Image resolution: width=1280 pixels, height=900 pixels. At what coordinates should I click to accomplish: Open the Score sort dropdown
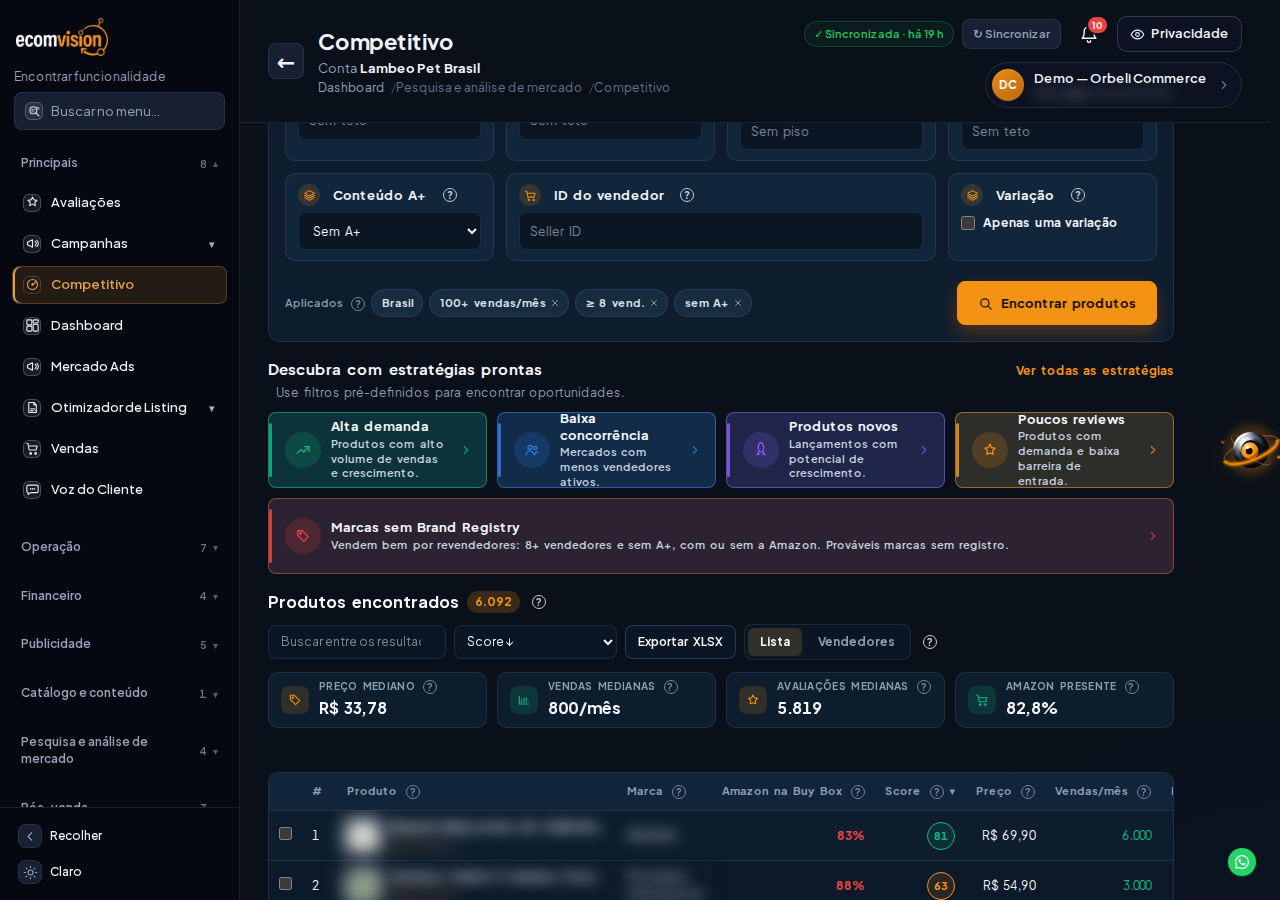(535, 642)
